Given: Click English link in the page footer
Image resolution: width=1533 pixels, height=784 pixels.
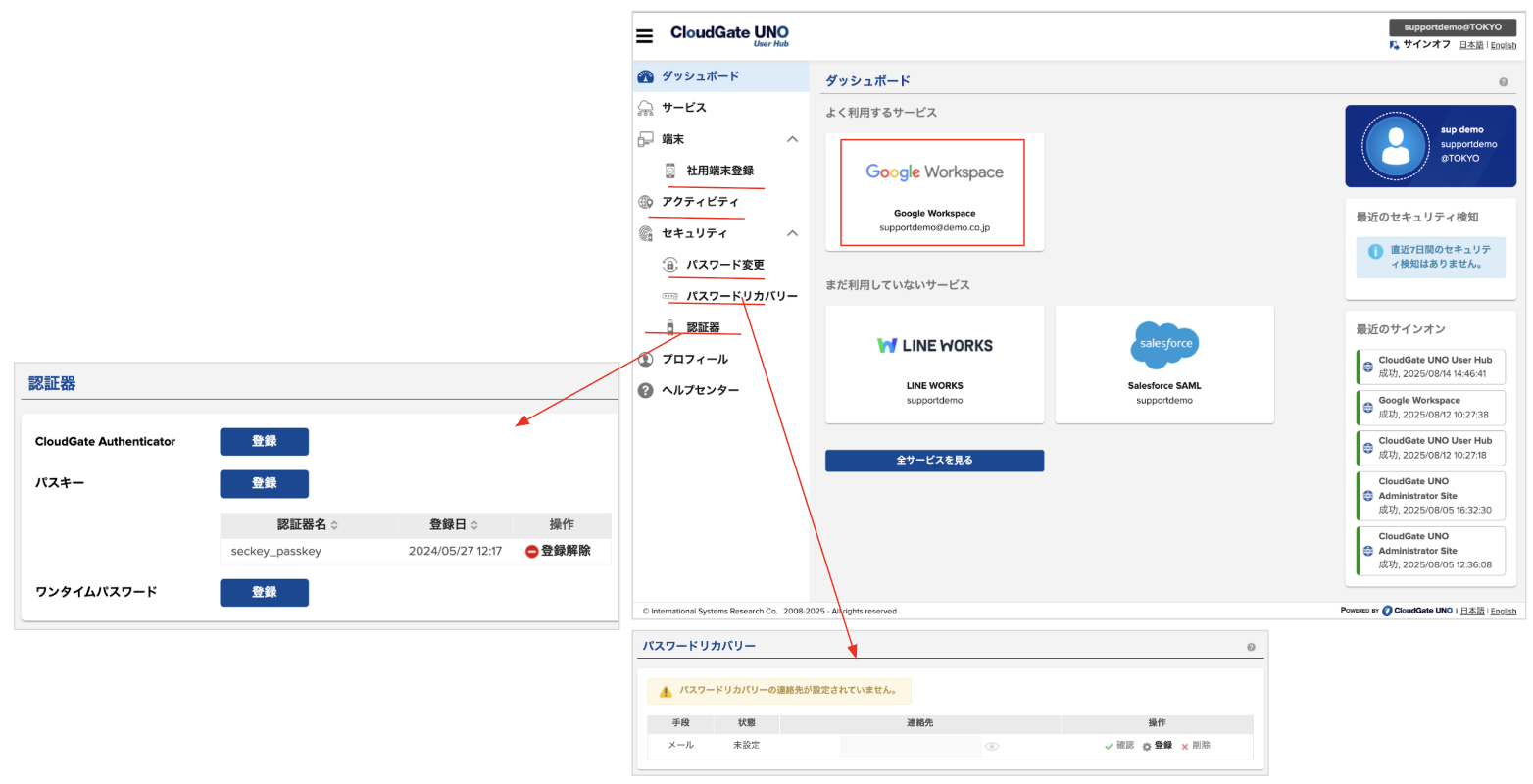Looking at the screenshot, I should pos(1504,611).
